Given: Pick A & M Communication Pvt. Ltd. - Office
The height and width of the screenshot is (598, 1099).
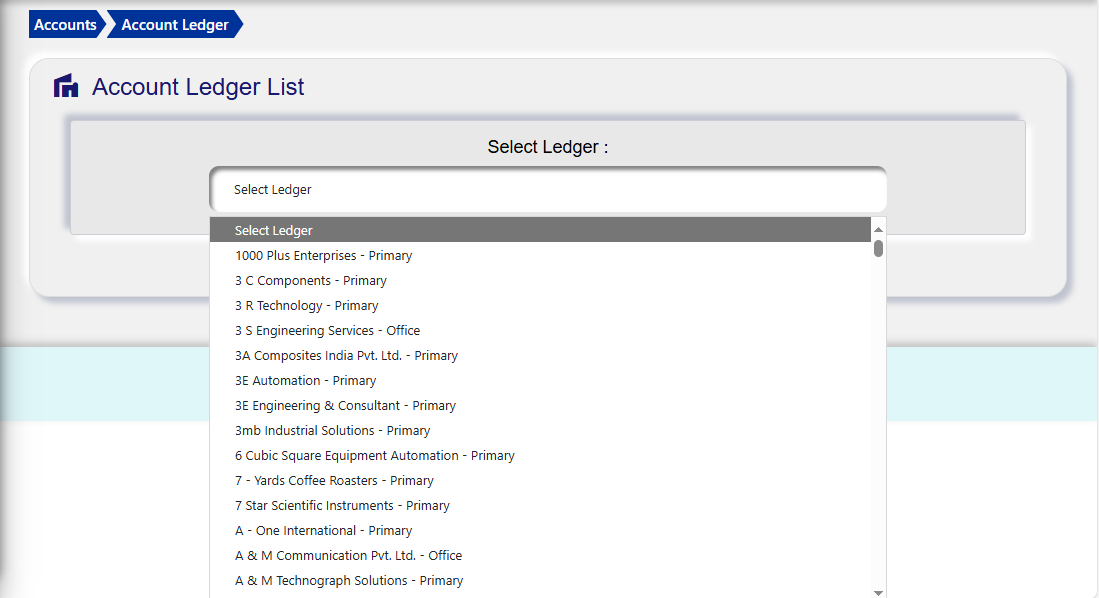Looking at the screenshot, I should click(345, 555).
